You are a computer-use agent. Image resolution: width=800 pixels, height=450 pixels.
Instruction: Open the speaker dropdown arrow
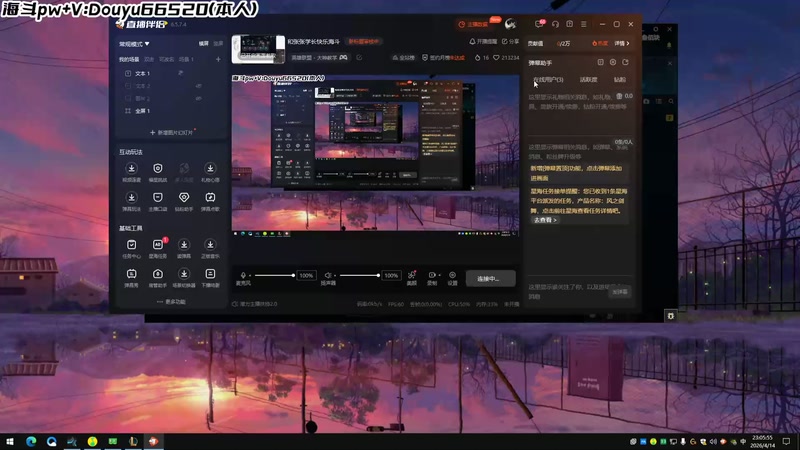[334, 276]
